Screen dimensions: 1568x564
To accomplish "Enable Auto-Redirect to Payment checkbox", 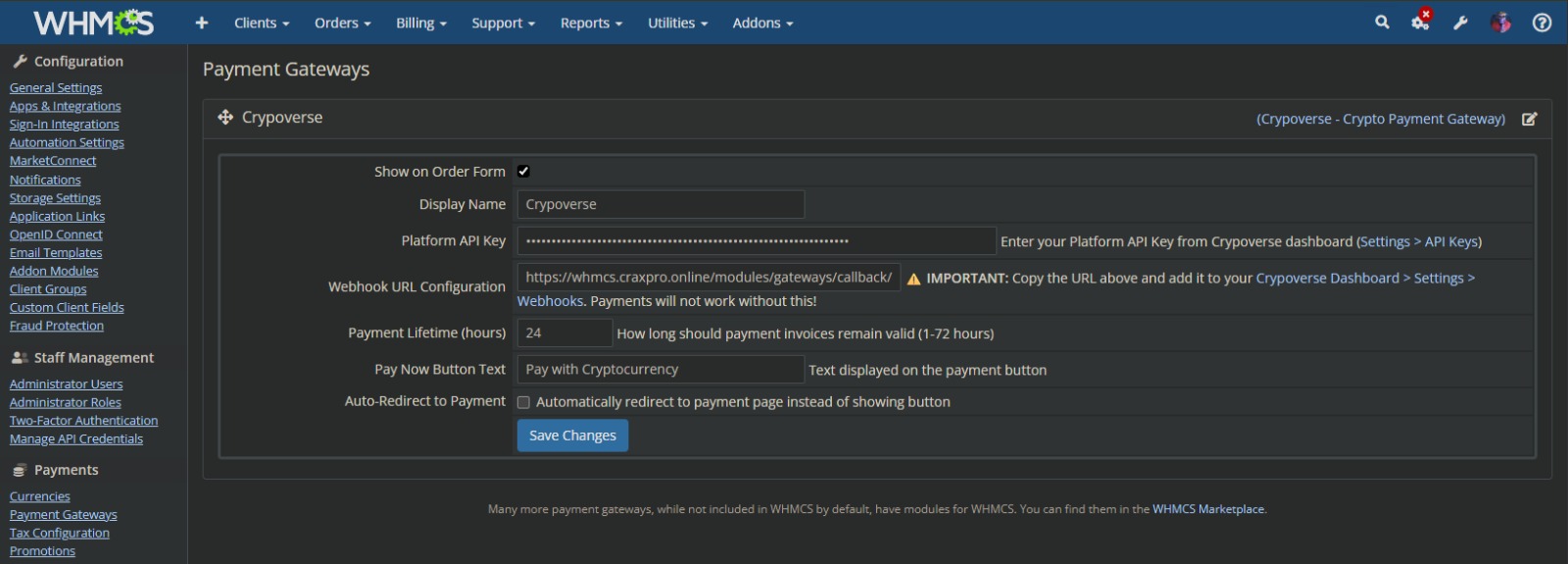I will pyautogui.click(x=523, y=402).
